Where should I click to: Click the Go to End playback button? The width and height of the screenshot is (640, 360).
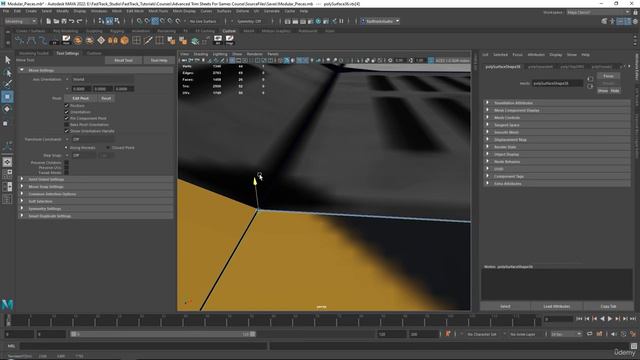point(633,319)
